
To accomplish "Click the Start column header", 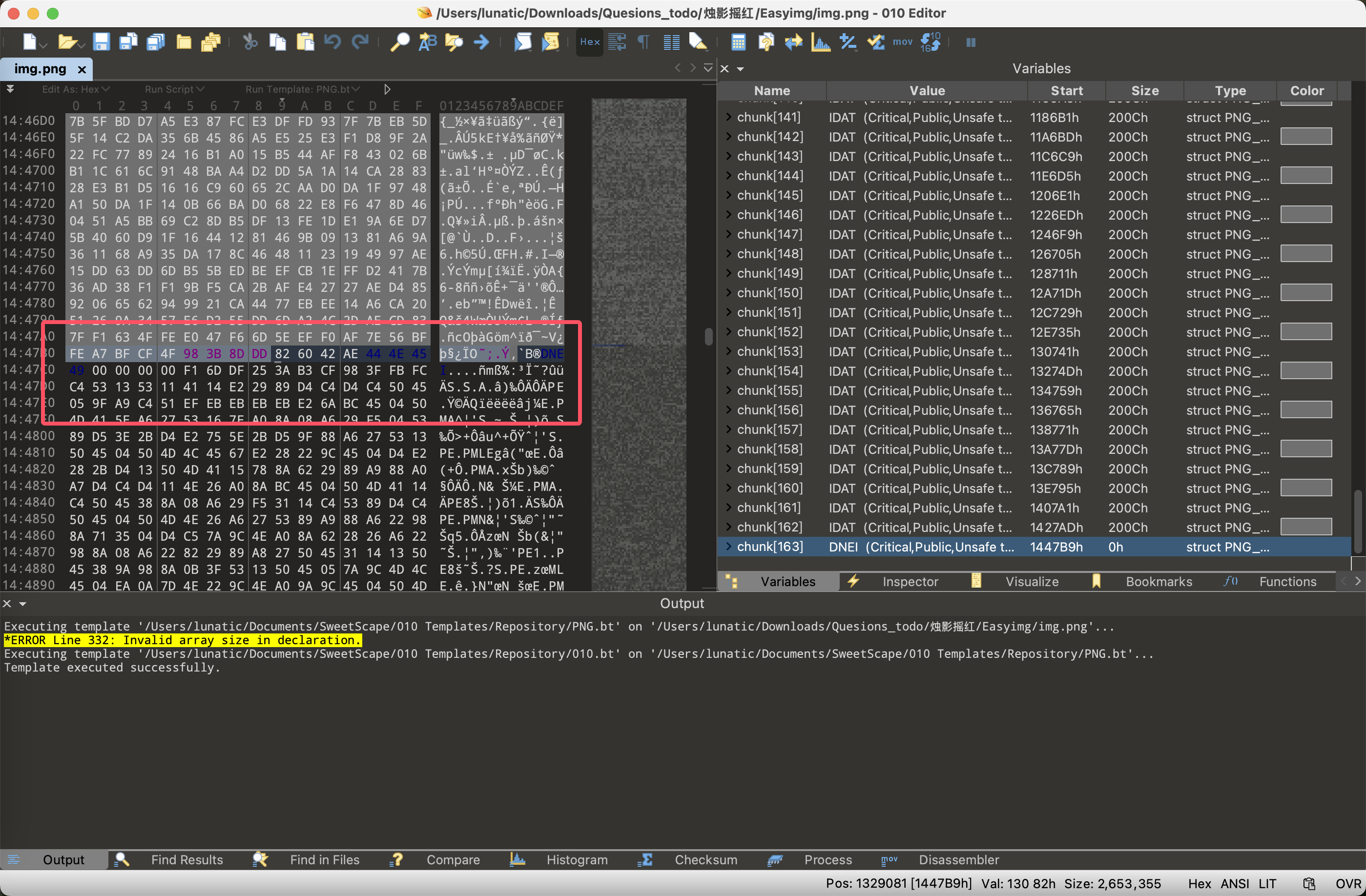I will tap(1066, 91).
